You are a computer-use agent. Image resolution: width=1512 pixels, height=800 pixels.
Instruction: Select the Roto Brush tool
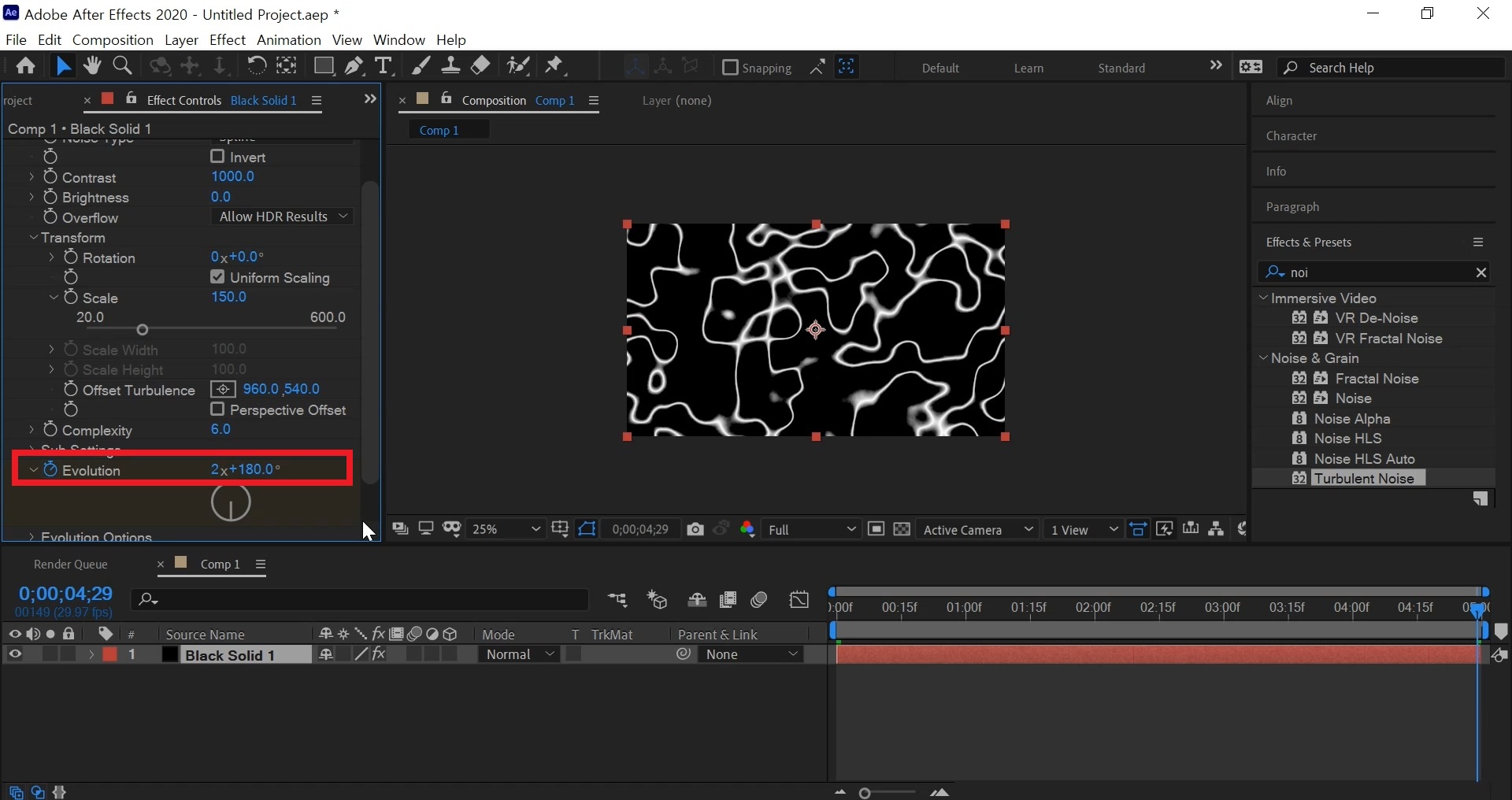[518, 66]
